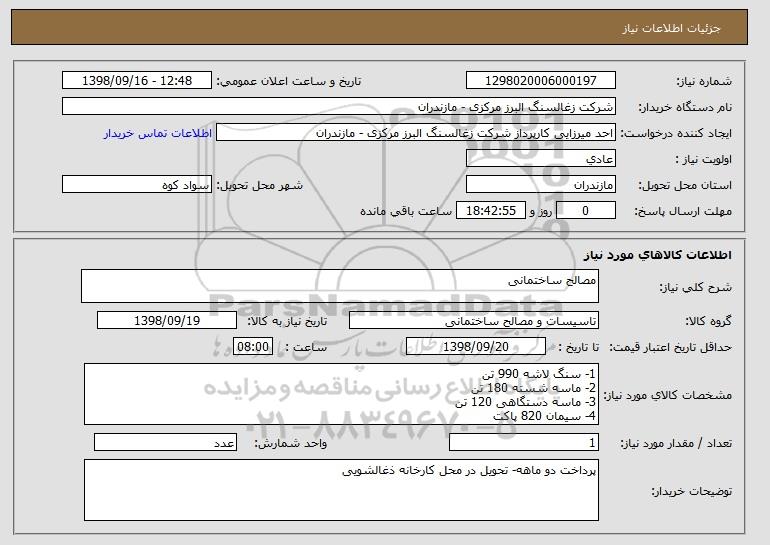
Task: Select the header title جزئیات اطلاعات نیاز
Action: click(672, 28)
